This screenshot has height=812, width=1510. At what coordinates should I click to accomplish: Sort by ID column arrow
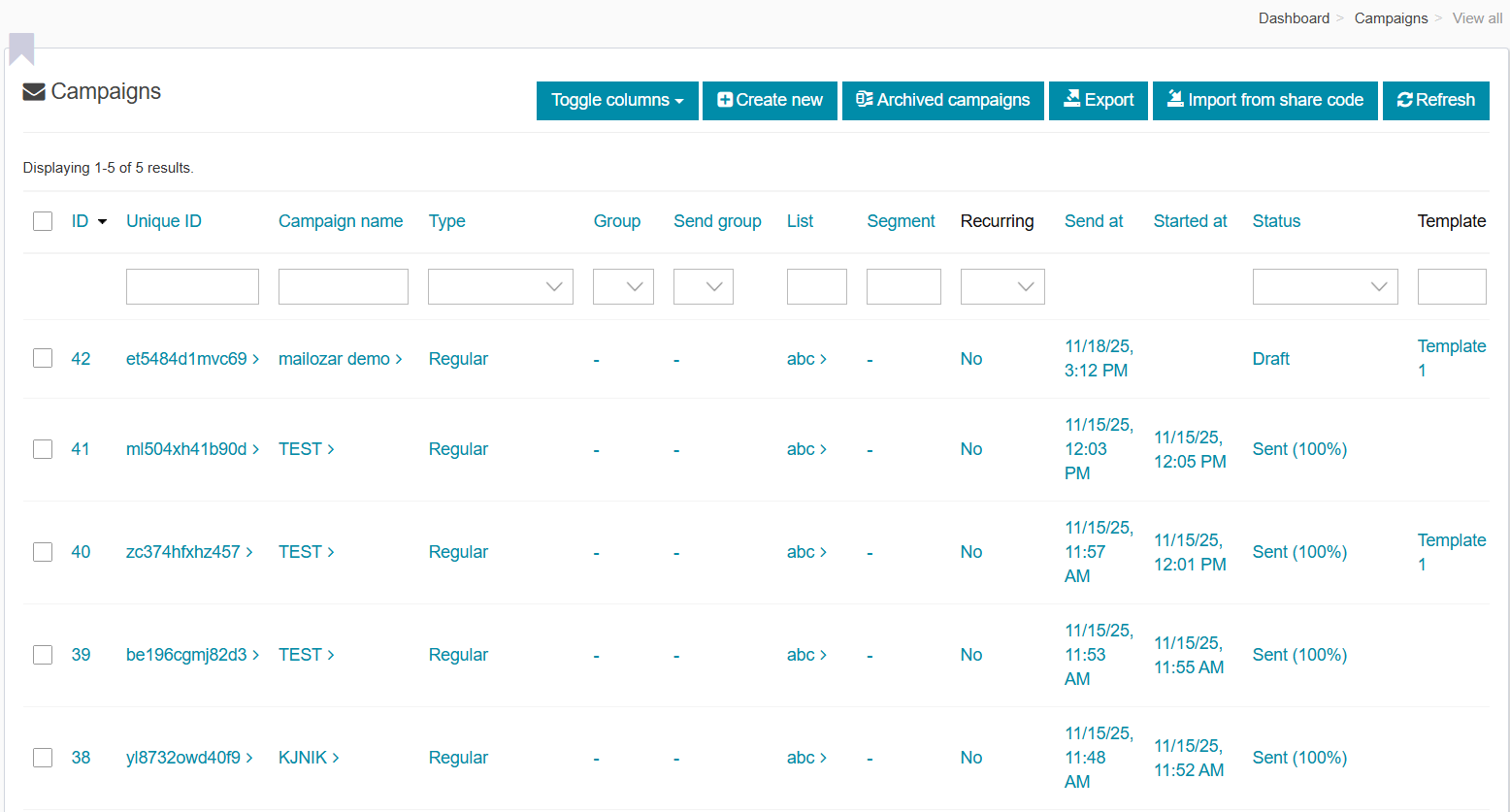click(102, 222)
